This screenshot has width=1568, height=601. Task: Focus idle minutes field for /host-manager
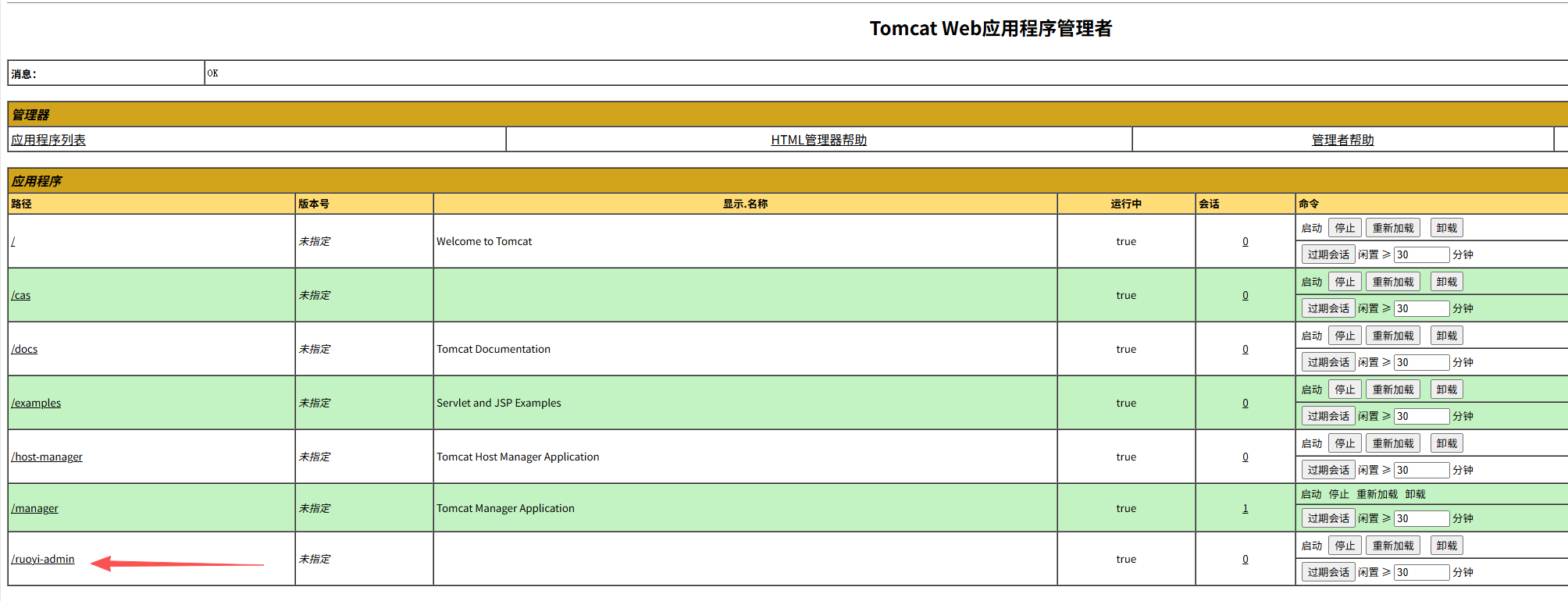pos(1422,470)
